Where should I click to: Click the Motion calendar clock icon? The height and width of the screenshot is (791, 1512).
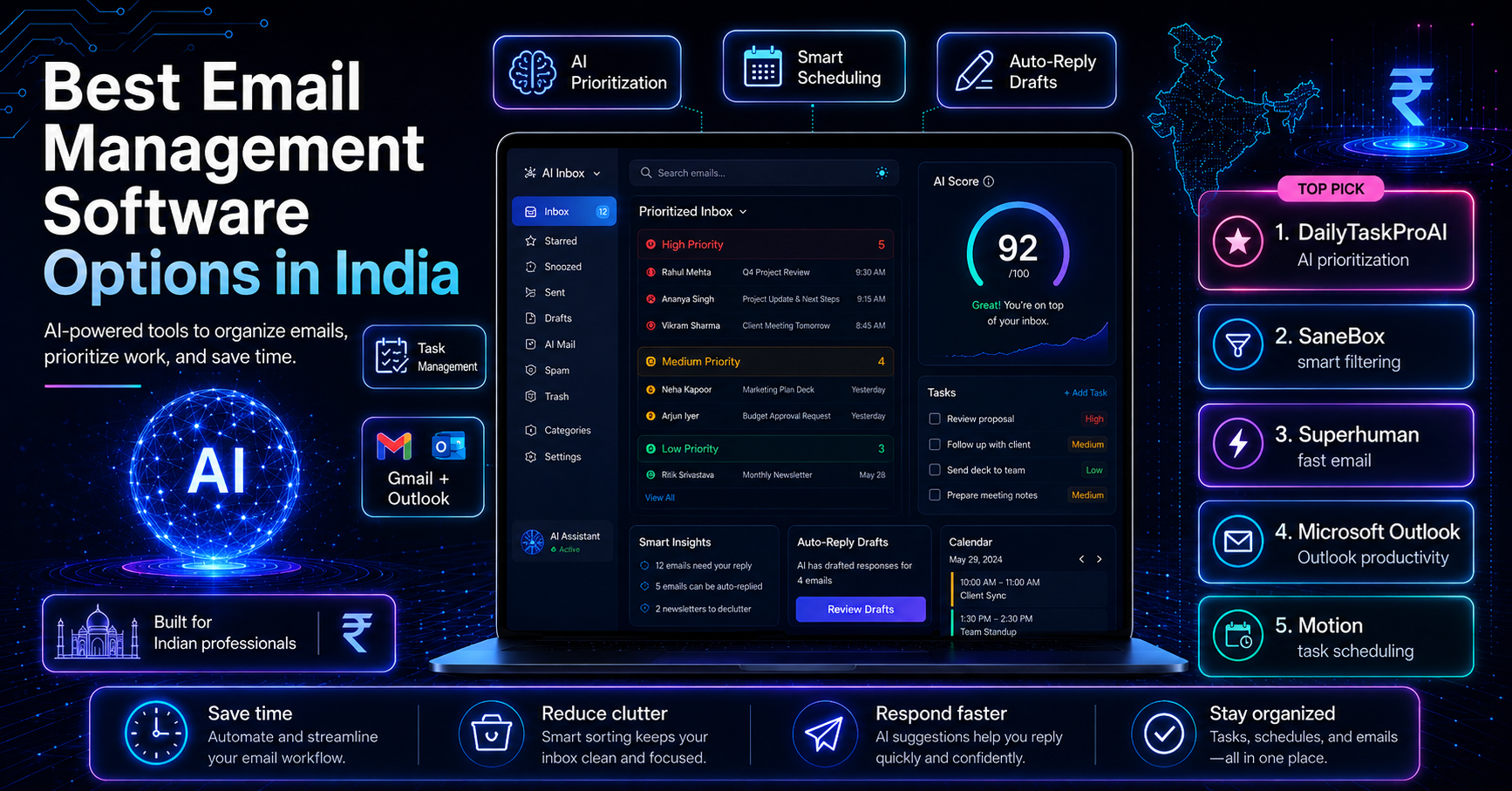(1238, 637)
